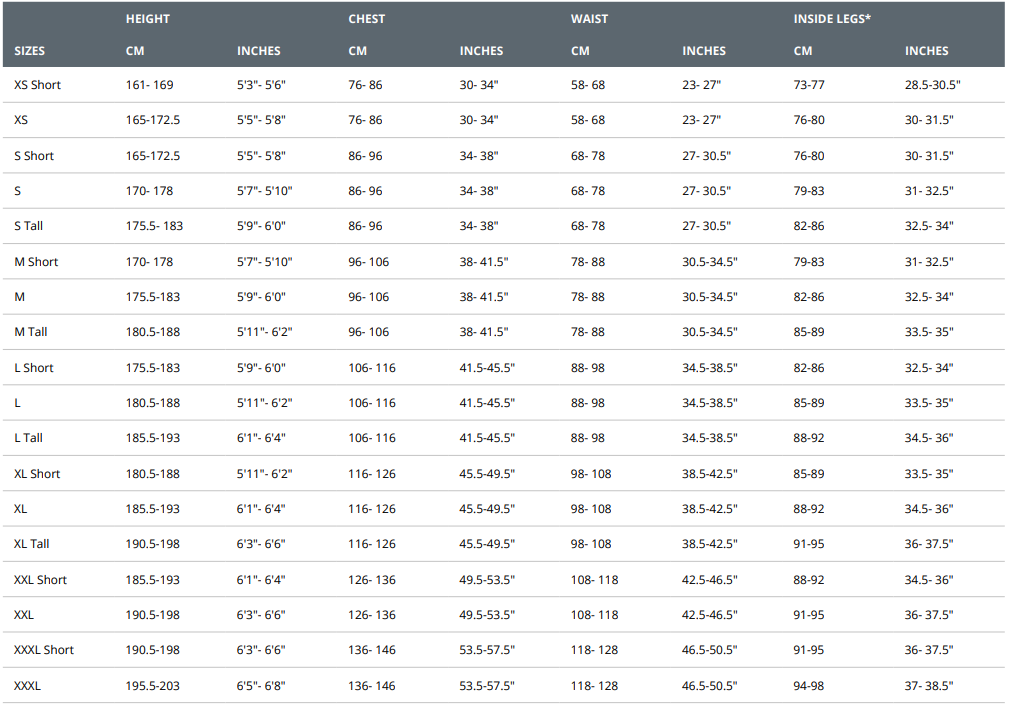Image resolution: width=1009 pixels, height=706 pixels.
Task: Click height value 195.5-203 in XXXL row
Action: click(153, 686)
